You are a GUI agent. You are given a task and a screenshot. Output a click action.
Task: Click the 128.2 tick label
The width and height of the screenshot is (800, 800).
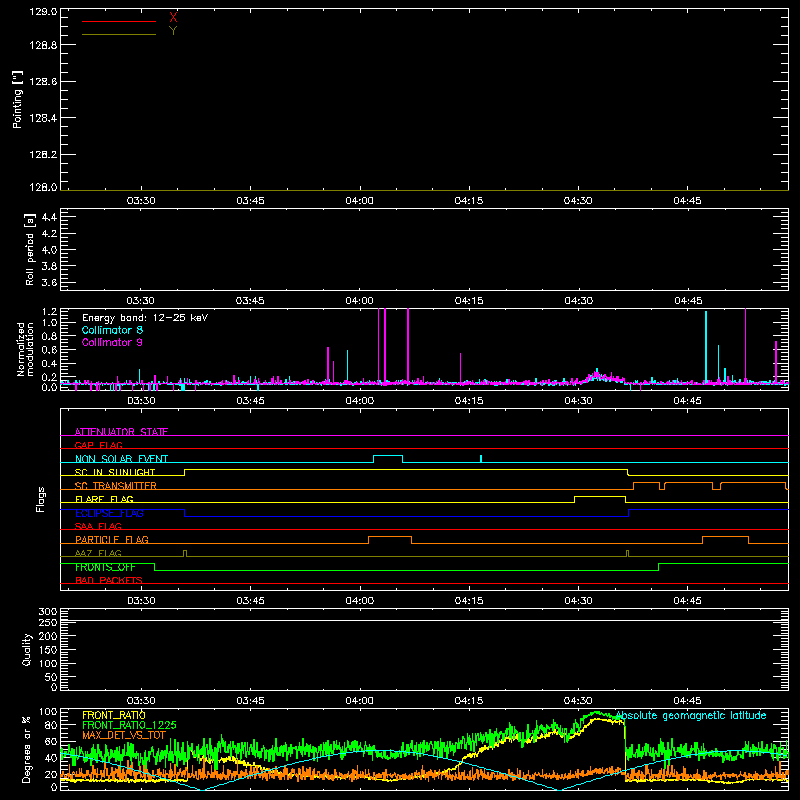click(43, 155)
